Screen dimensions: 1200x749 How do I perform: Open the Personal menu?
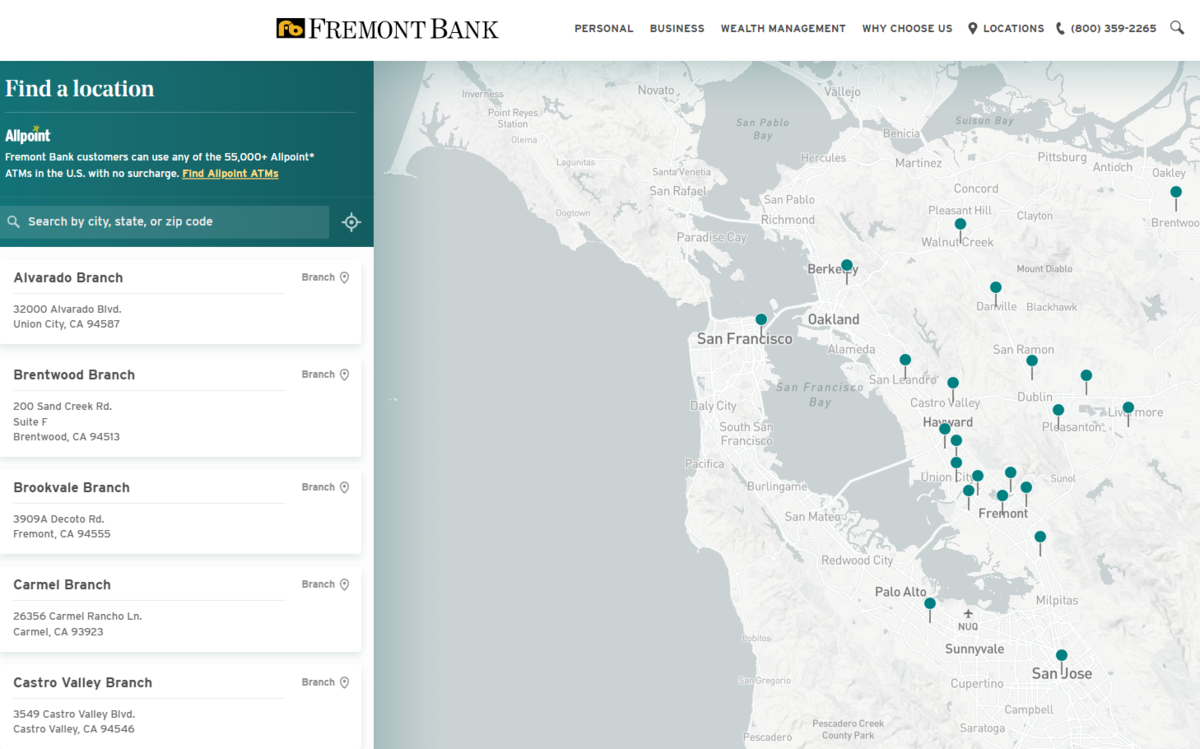[603, 29]
